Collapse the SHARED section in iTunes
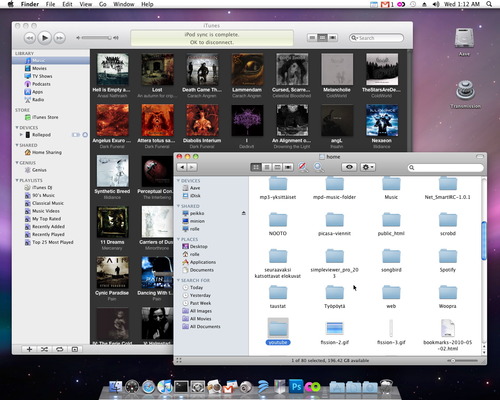 pos(17,145)
